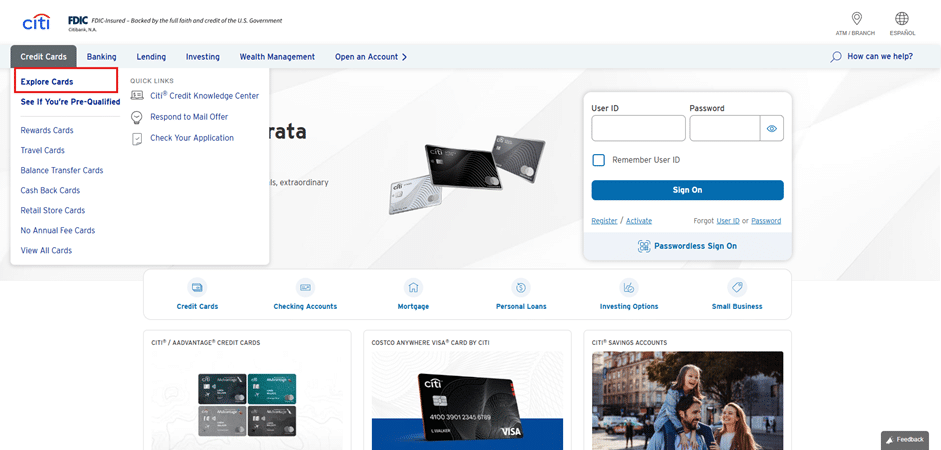Click the Citi Savings Accounts heading

629,343
